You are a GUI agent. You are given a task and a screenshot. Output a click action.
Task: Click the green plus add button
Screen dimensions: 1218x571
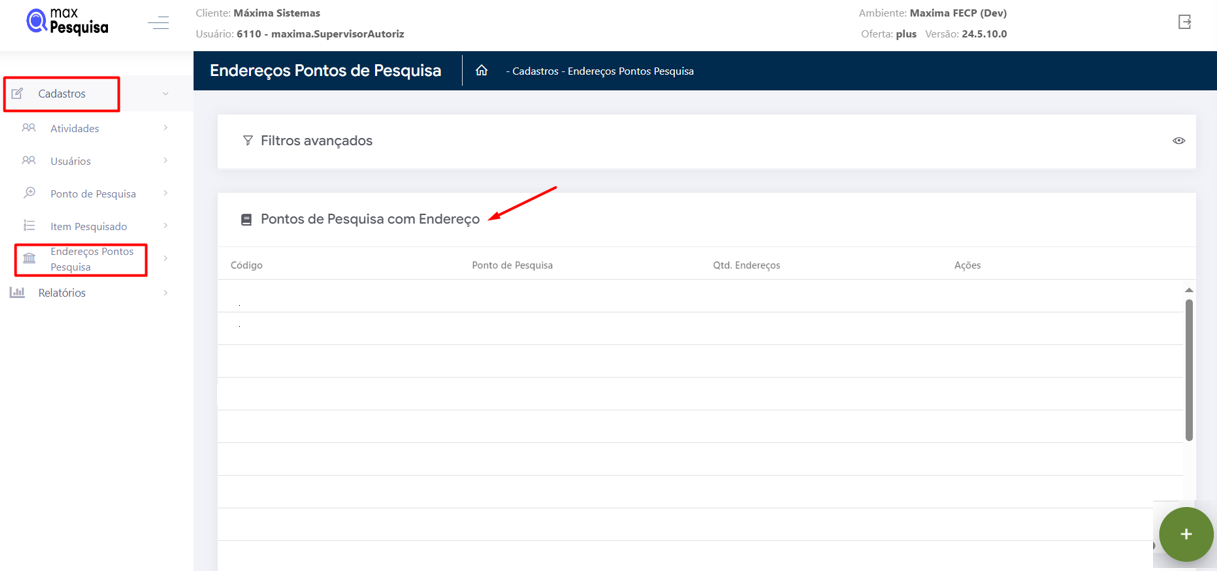click(1186, 534)
